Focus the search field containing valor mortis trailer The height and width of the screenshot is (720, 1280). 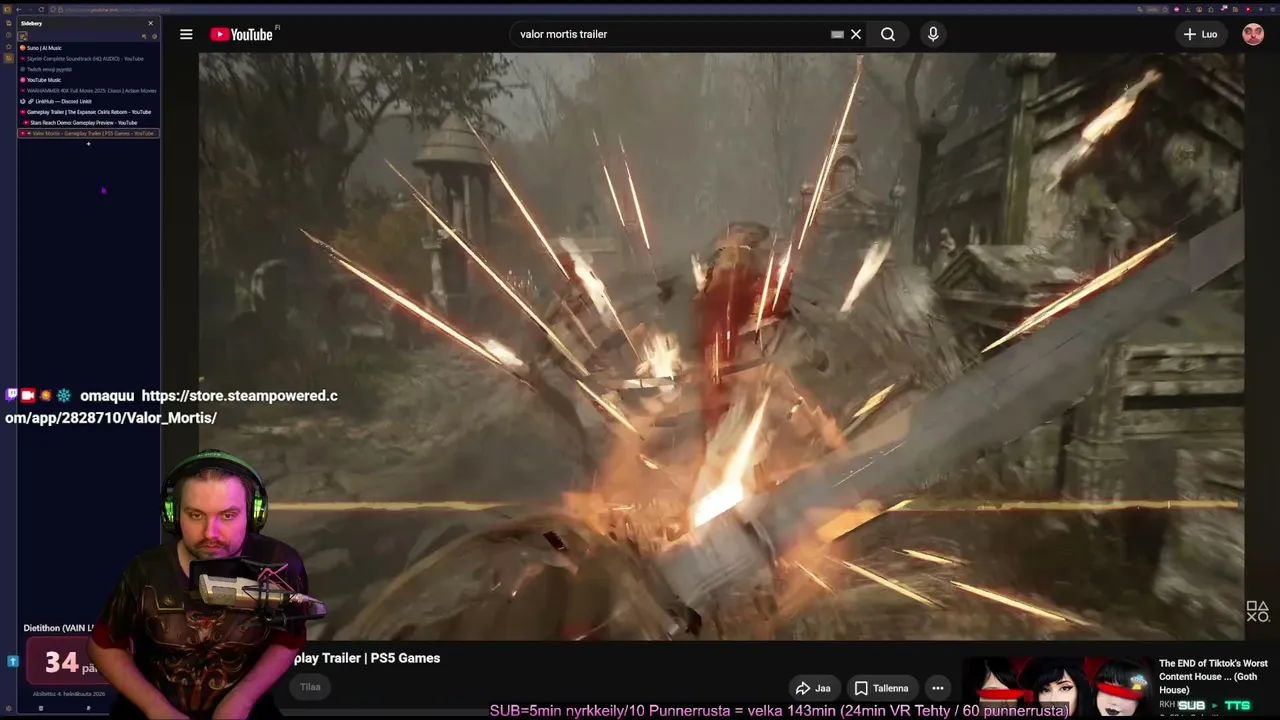coord(670,34)
